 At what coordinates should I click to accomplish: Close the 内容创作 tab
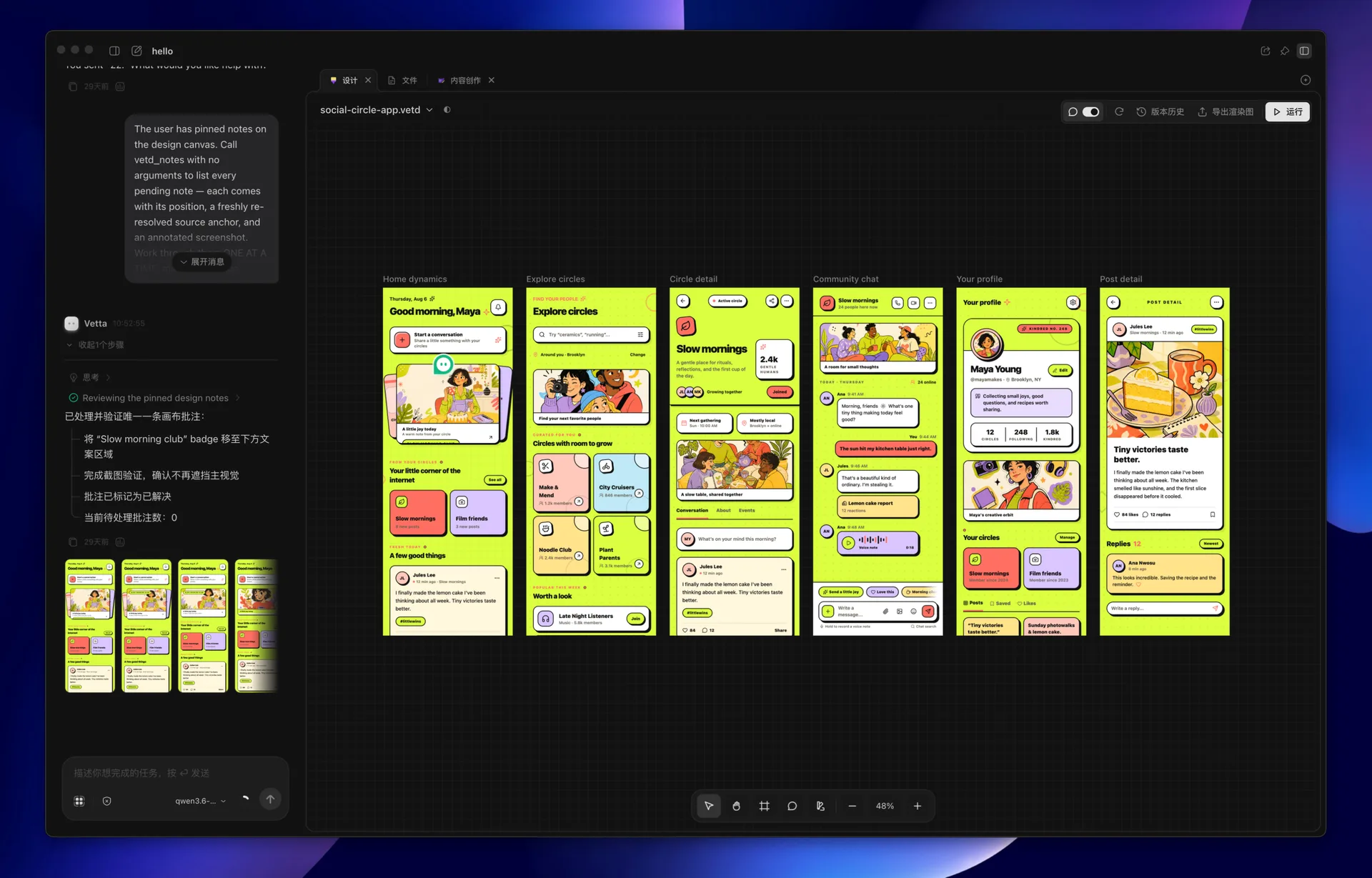(x=492, y=80)
